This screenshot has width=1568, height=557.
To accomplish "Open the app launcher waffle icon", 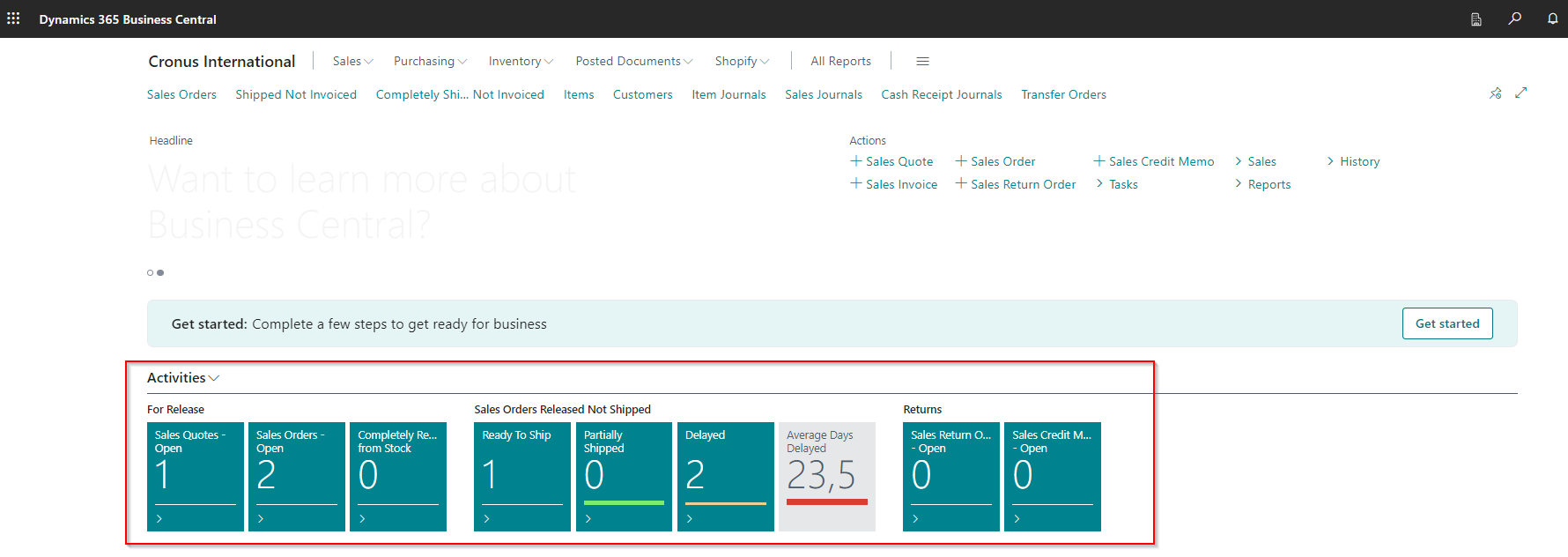I will coord(13,19).
